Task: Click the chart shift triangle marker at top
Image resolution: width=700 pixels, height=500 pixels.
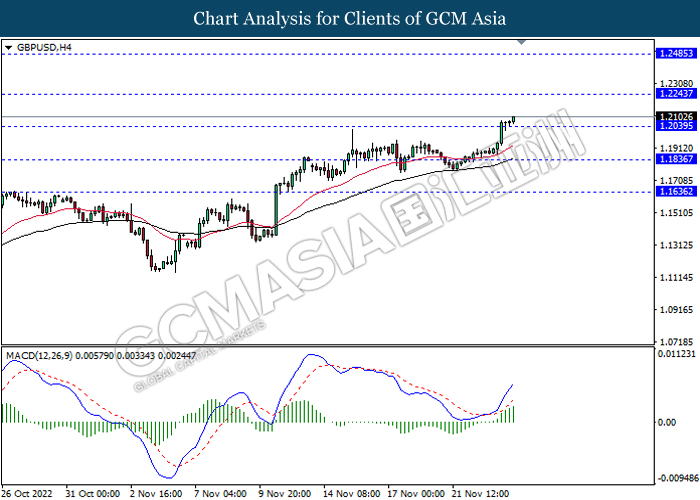Action: (521, 42)
